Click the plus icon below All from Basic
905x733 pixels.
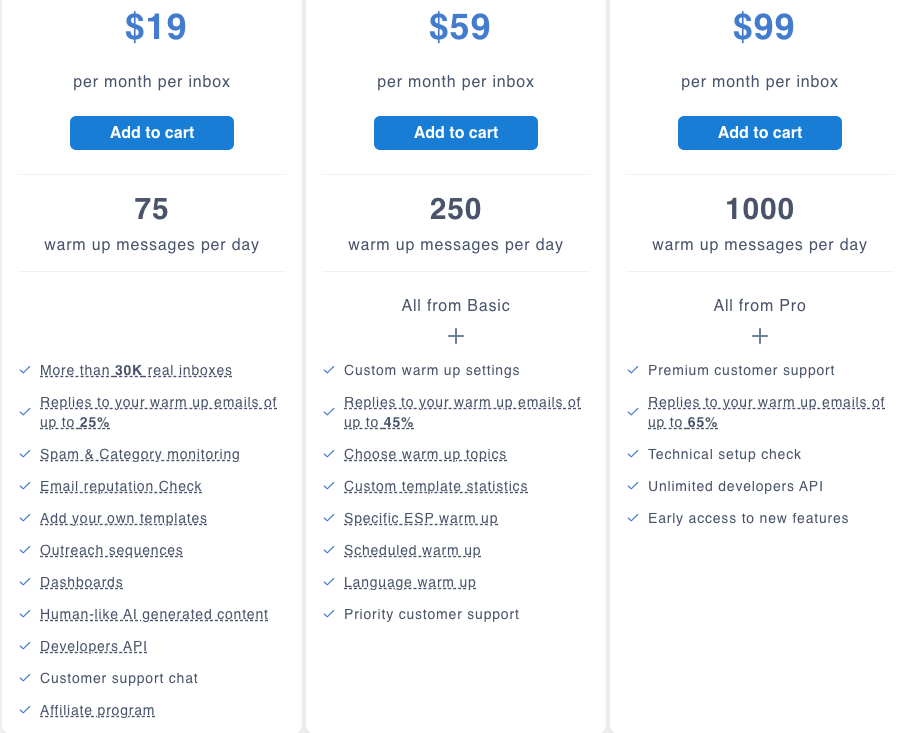point(456,336)
